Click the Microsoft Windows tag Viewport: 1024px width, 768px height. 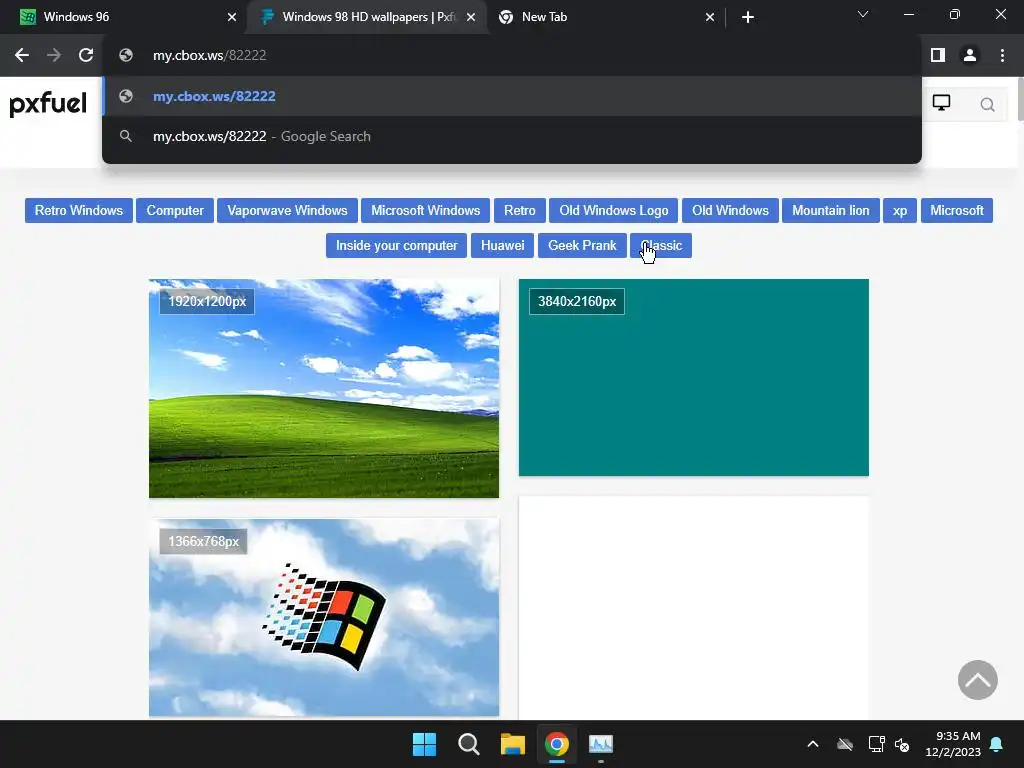tap(425, 210)
